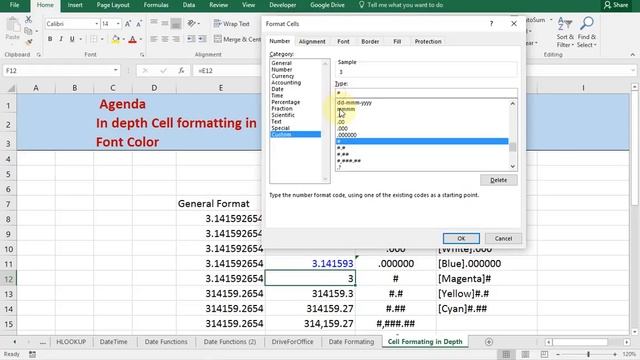This screenshot has width=640, height=360.
Task: Click OK in Format Cells dialog
Action: coord(461,238)
